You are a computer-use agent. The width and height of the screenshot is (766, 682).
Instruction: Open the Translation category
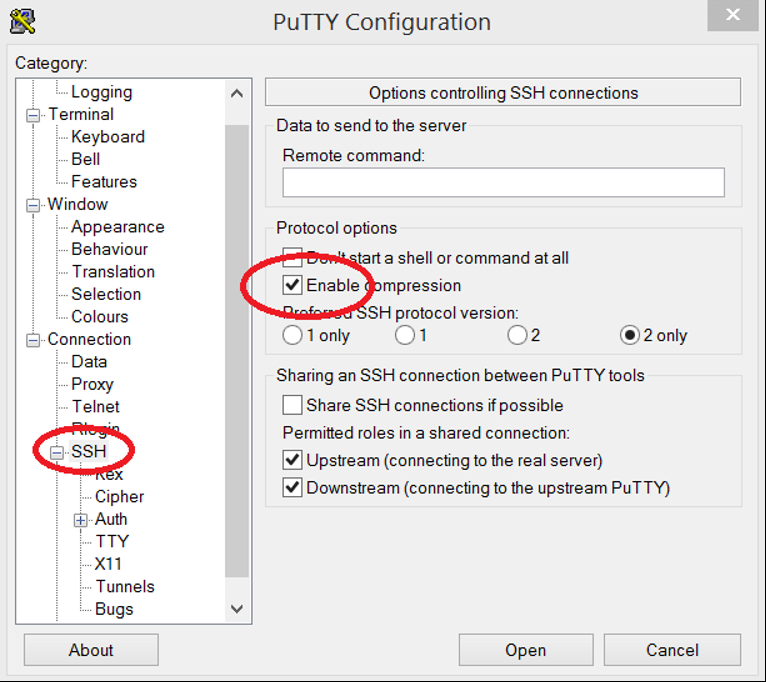click(x=113, y=272)
